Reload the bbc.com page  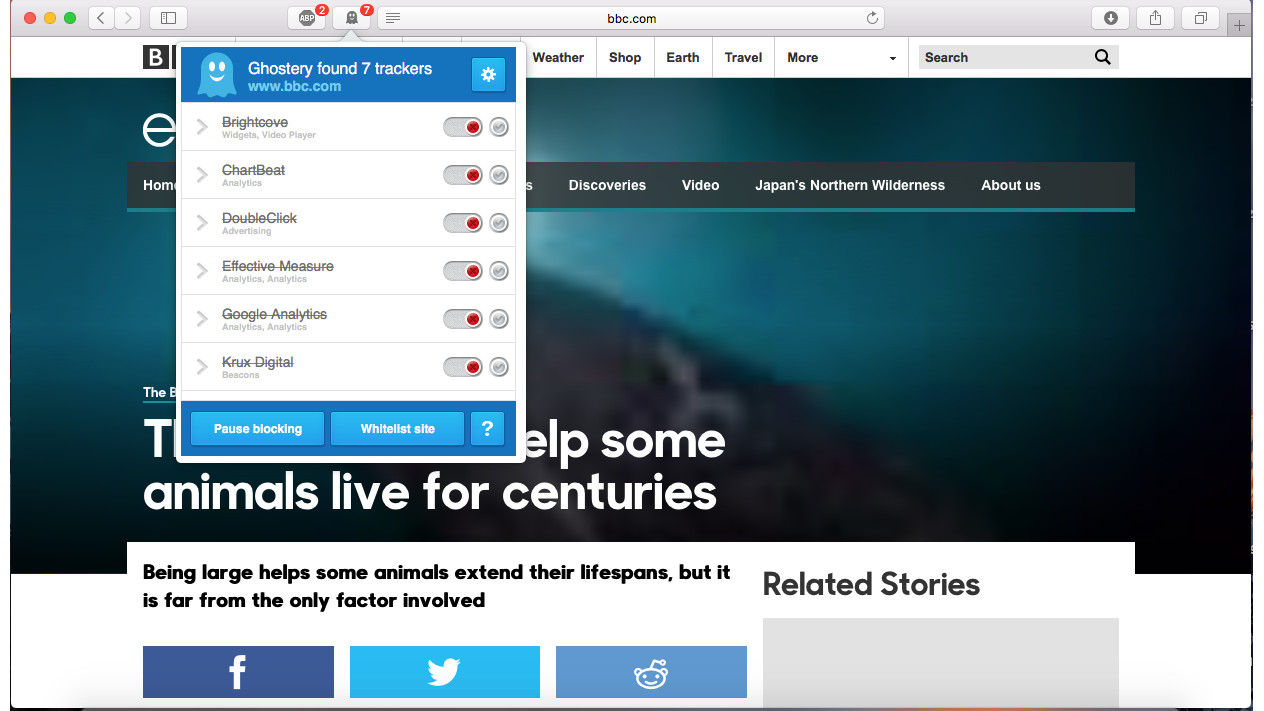(x=872, y=18)
